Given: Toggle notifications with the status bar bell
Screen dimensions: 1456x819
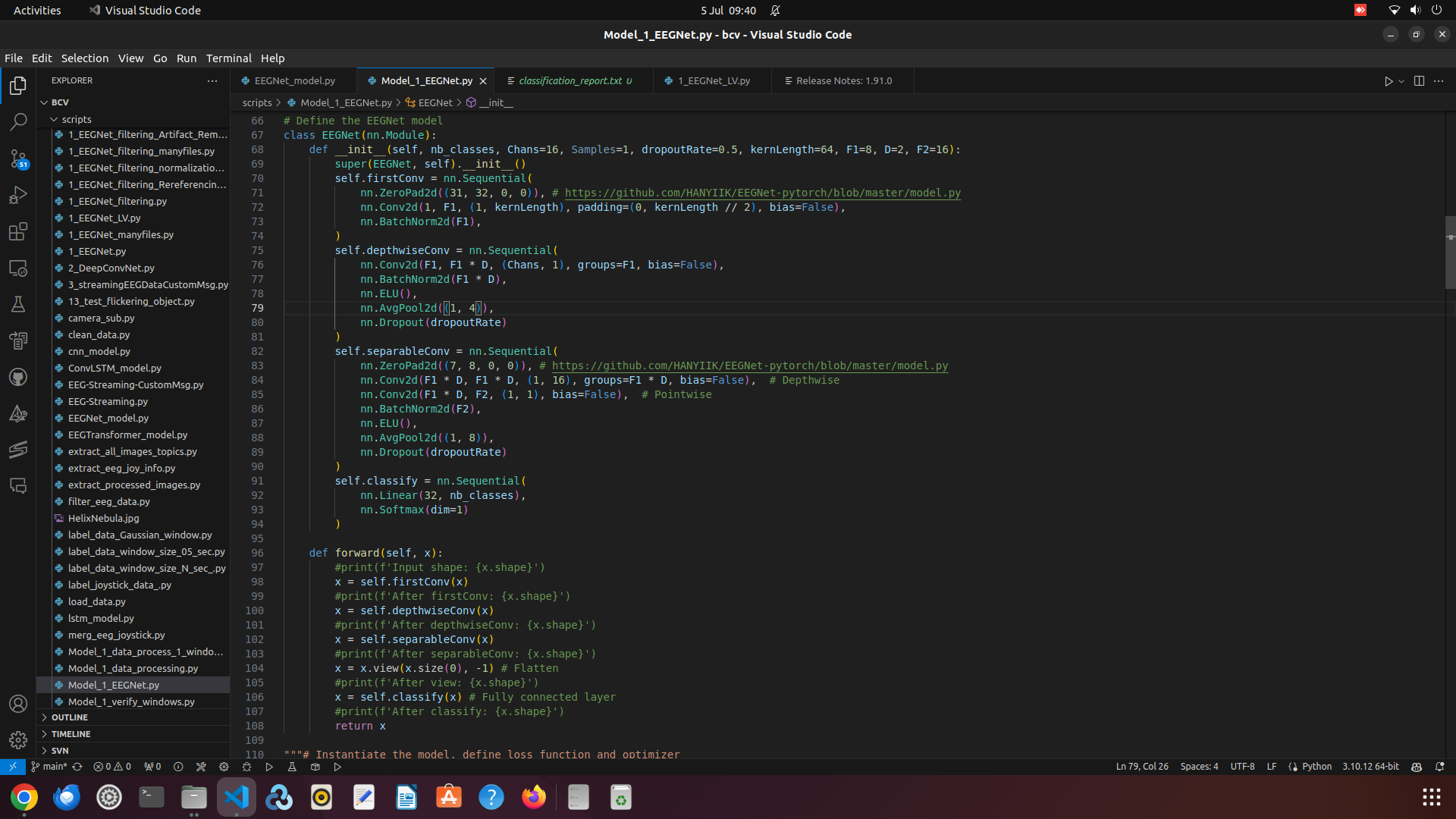Looking at the screenshot, I should pyautogui.click(x=1440, y=767).
